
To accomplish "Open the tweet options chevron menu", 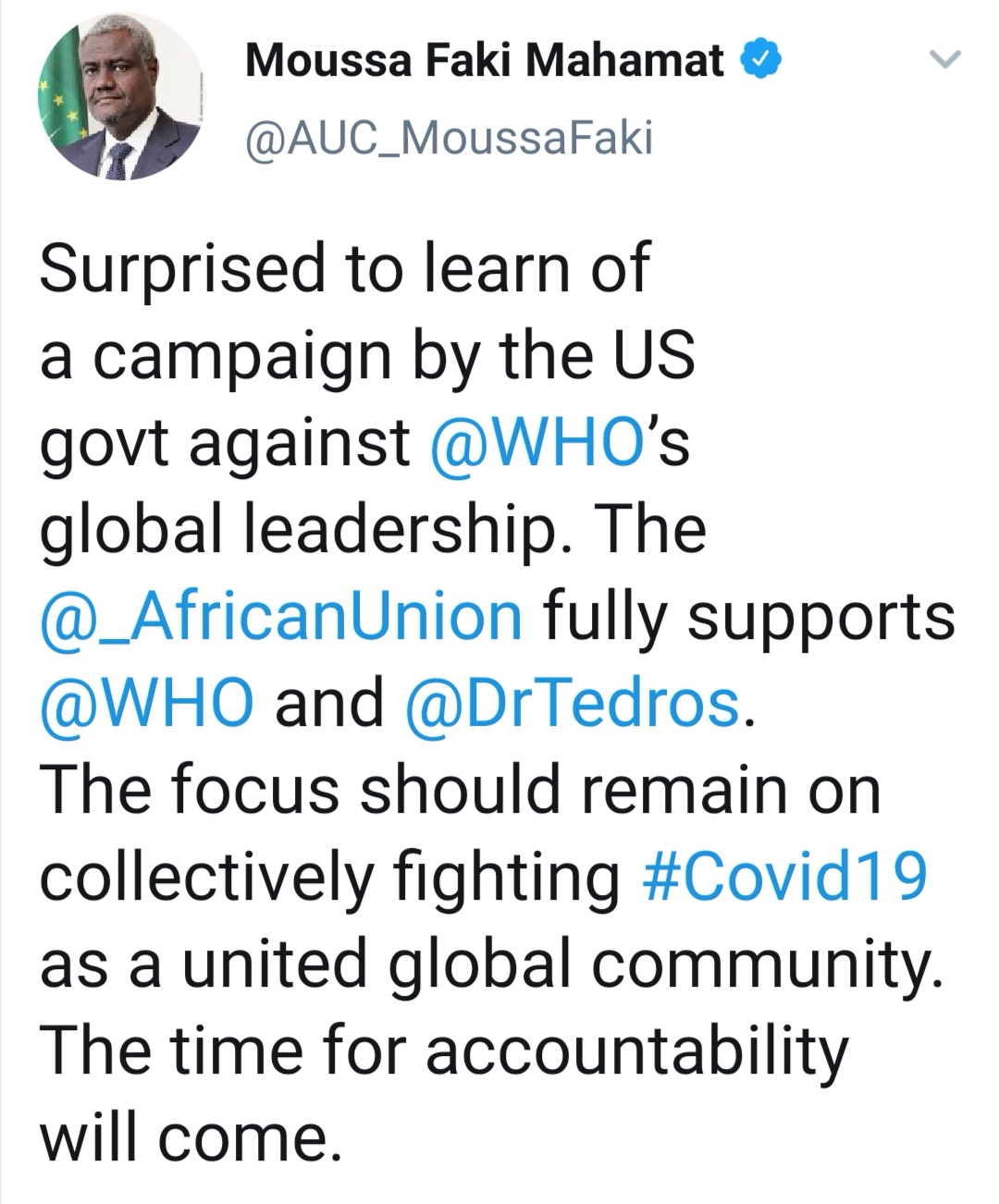I will pos(944,61).
